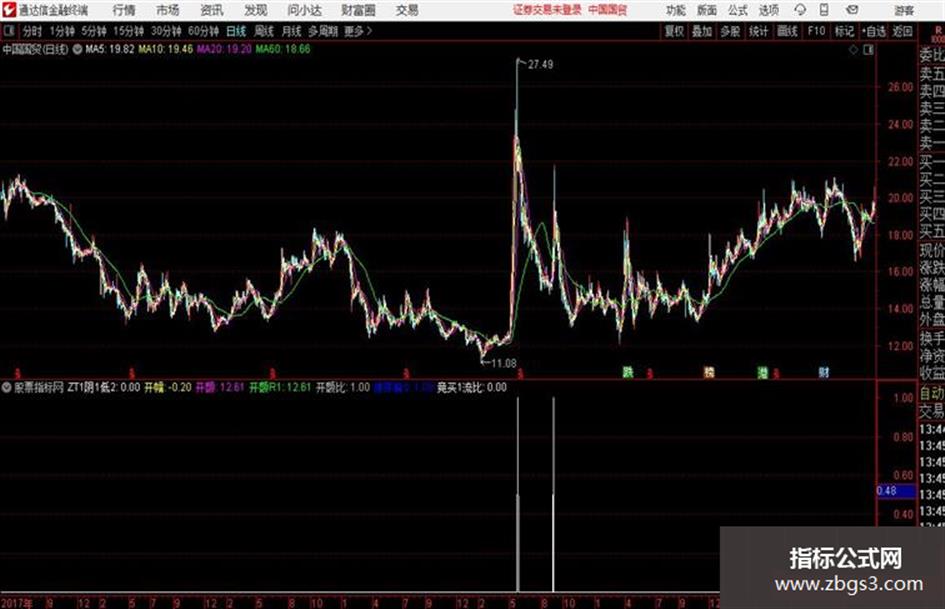Click the diamond icon above the chart
Screen dimensions: 945x609
(853, 50)
